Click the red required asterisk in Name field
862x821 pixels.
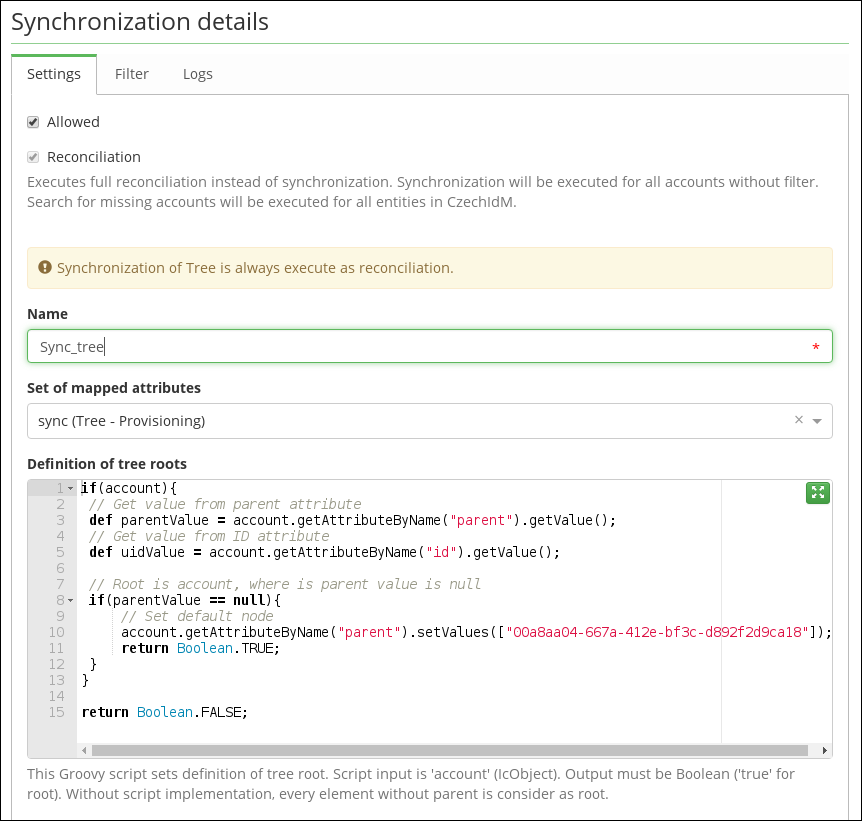[816, 346]
